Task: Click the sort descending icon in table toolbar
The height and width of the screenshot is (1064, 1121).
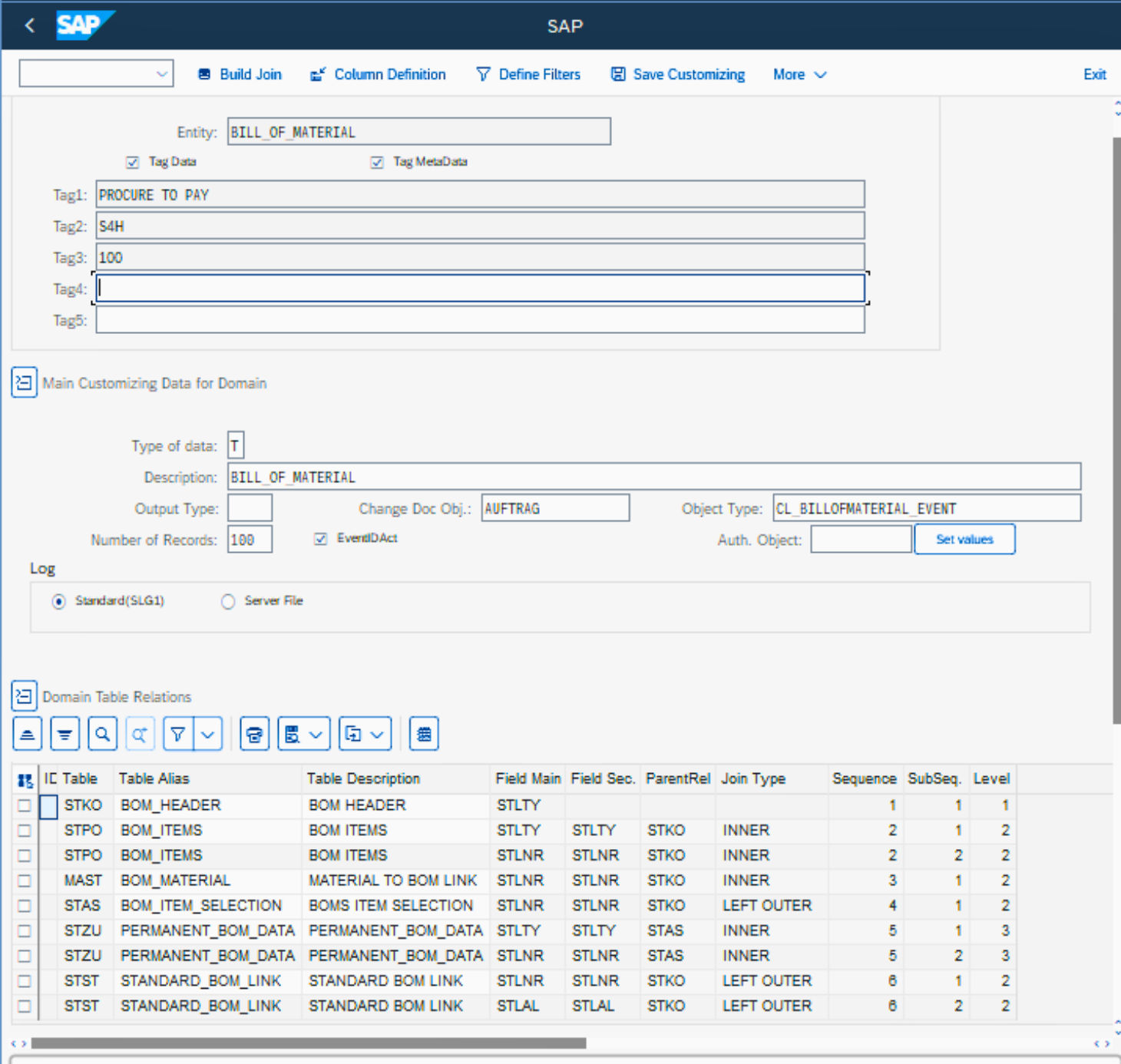Action: point(65,735)
